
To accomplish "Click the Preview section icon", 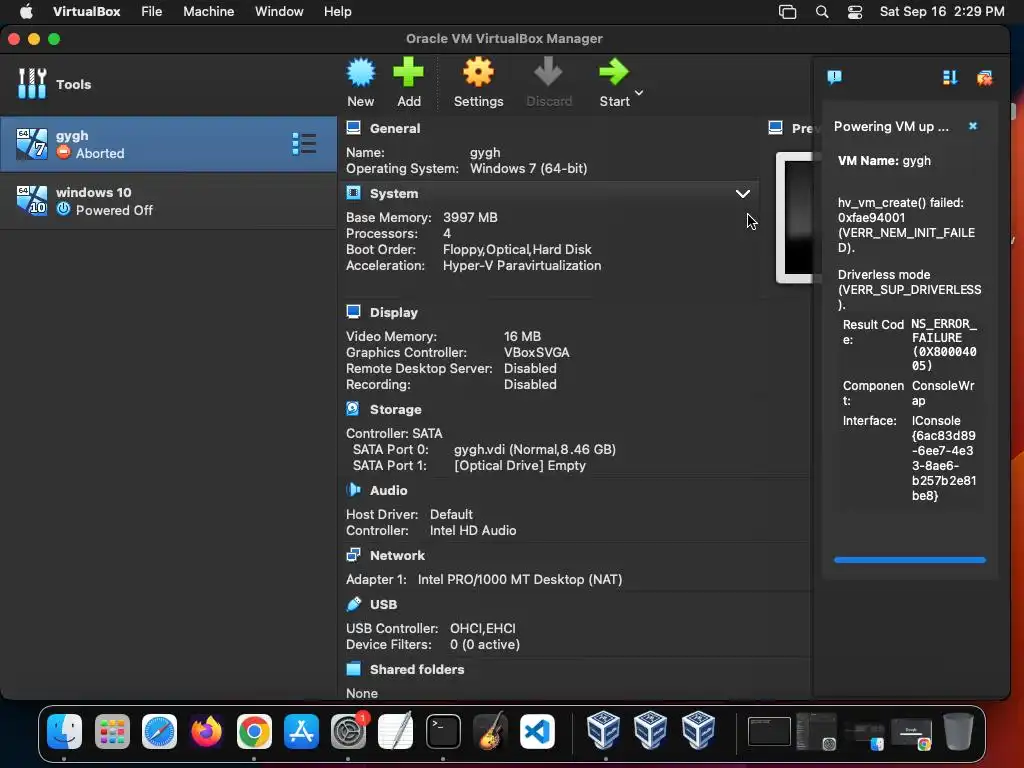I will [776, 128].
